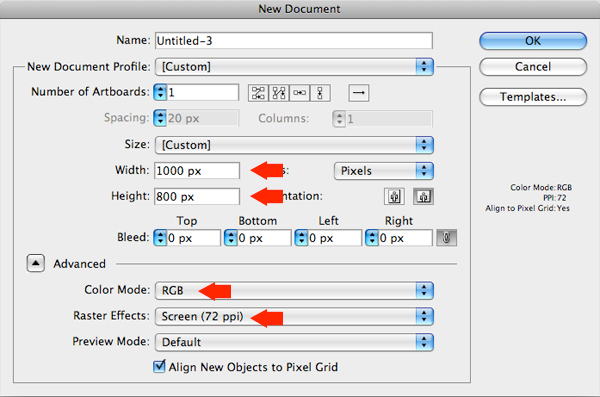This screenshot has height=397, width=600.
Task: Set the landscape orientation icon
Action: tap(423, 196)
